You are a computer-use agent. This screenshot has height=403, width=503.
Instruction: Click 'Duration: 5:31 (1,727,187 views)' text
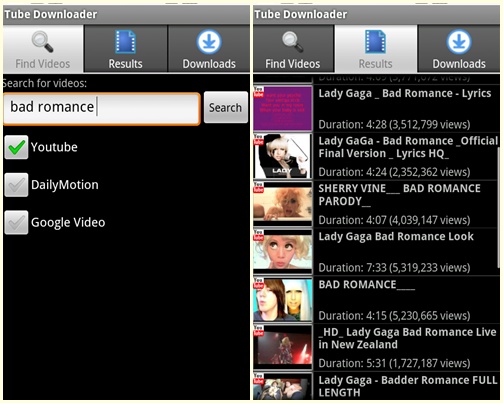click(x=394, y=364)
